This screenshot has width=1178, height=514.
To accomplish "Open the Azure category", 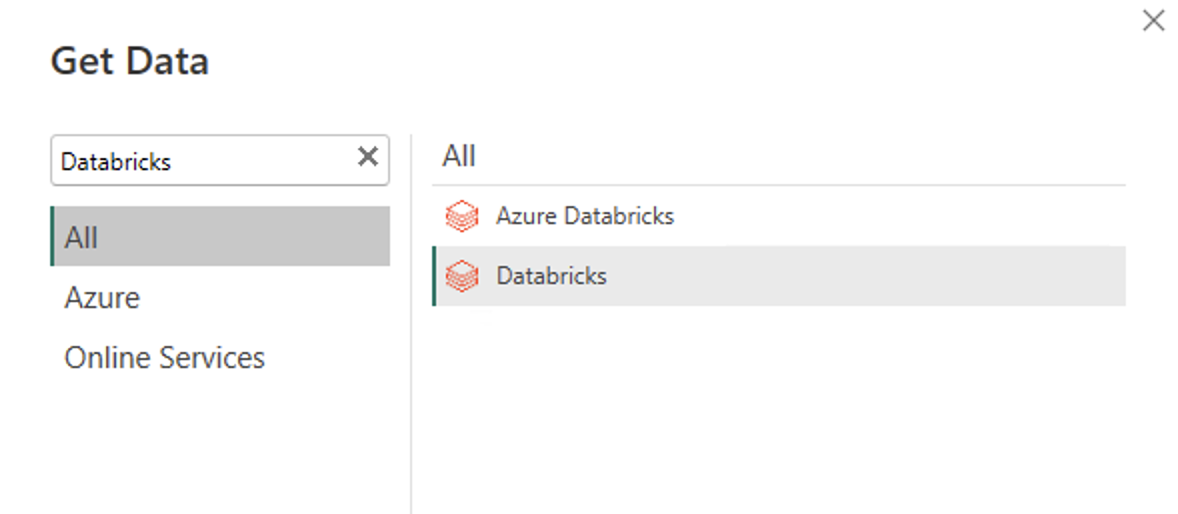I will pyautogui.click(x=102, y=298).
